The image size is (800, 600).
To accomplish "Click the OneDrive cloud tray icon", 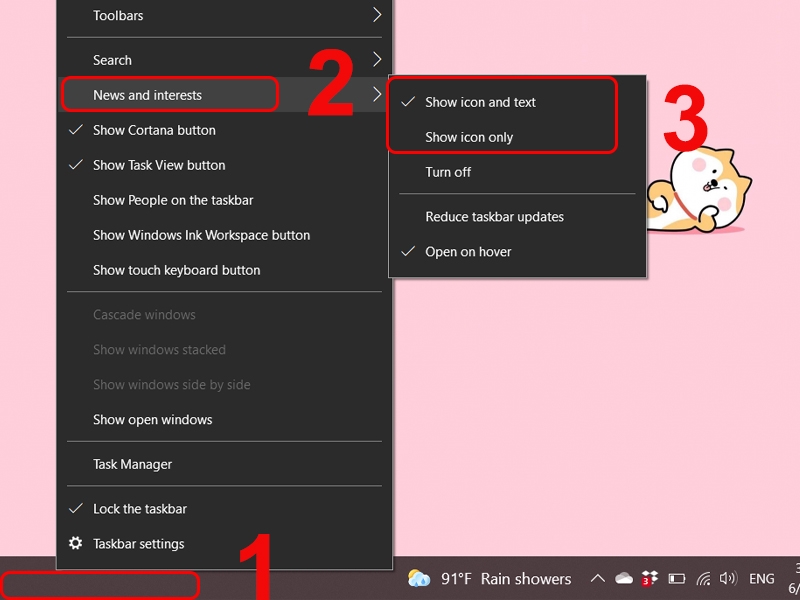I will coord(623,579).
